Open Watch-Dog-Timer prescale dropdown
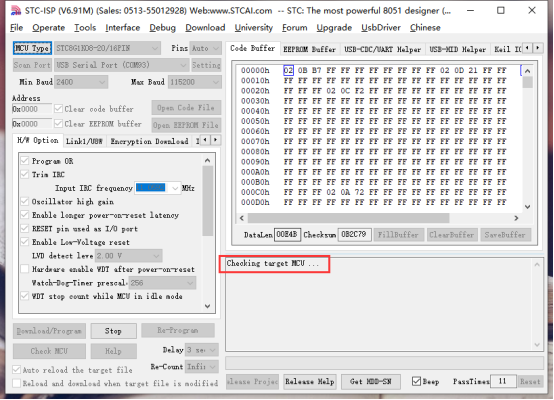 (162, 283)
